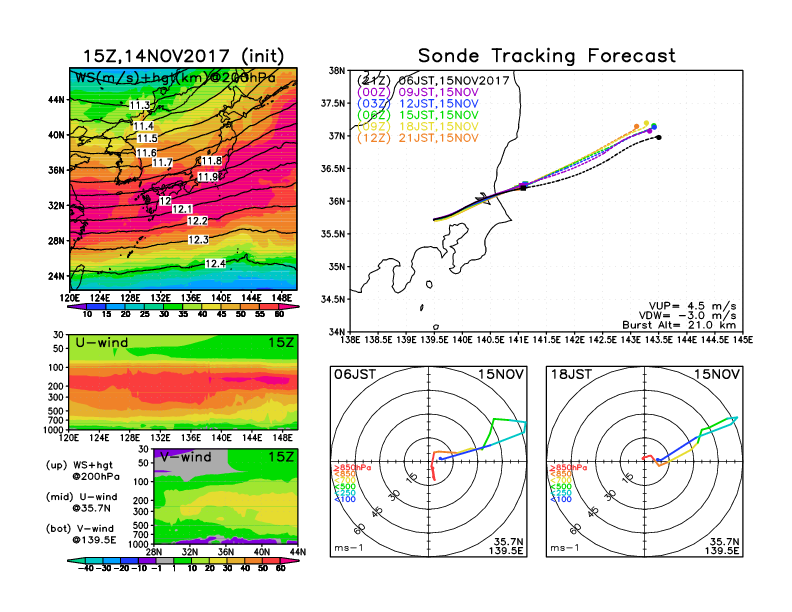Click the purple swatch left of 10 on wind-speed colorbar
The height and width of the screenshot is (612, 792).
[x=76, y=306]
